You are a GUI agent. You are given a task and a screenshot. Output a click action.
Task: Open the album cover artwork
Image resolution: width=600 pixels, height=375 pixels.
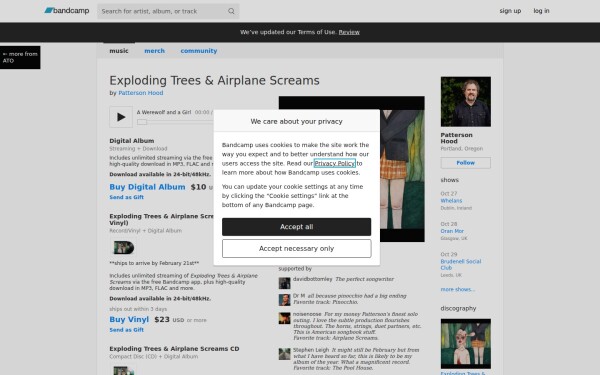(402, 169)
